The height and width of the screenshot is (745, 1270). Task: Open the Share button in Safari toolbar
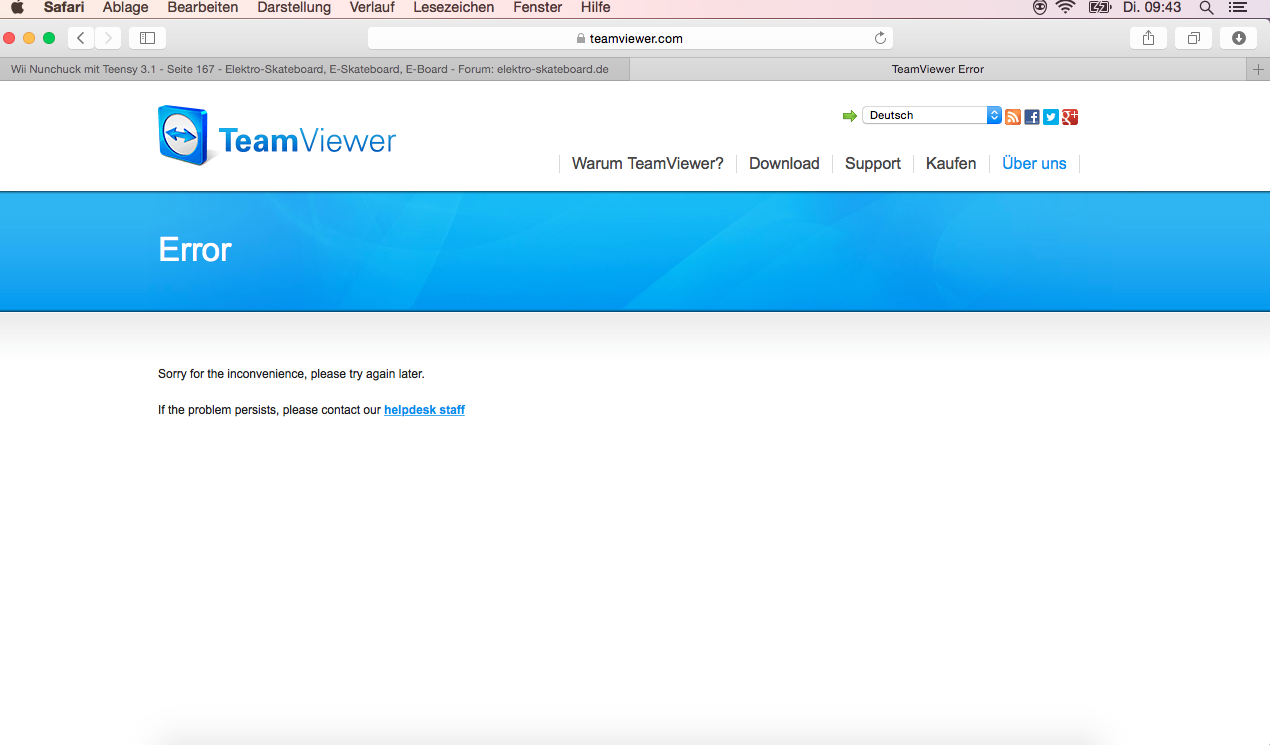click(x=1148, y=38)
